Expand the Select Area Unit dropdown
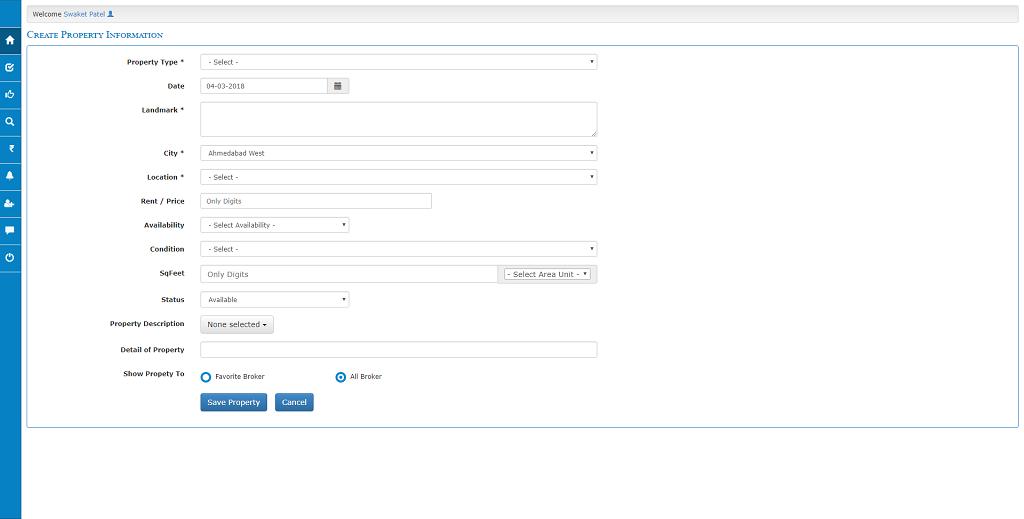1024x519 pixels. 547,274
